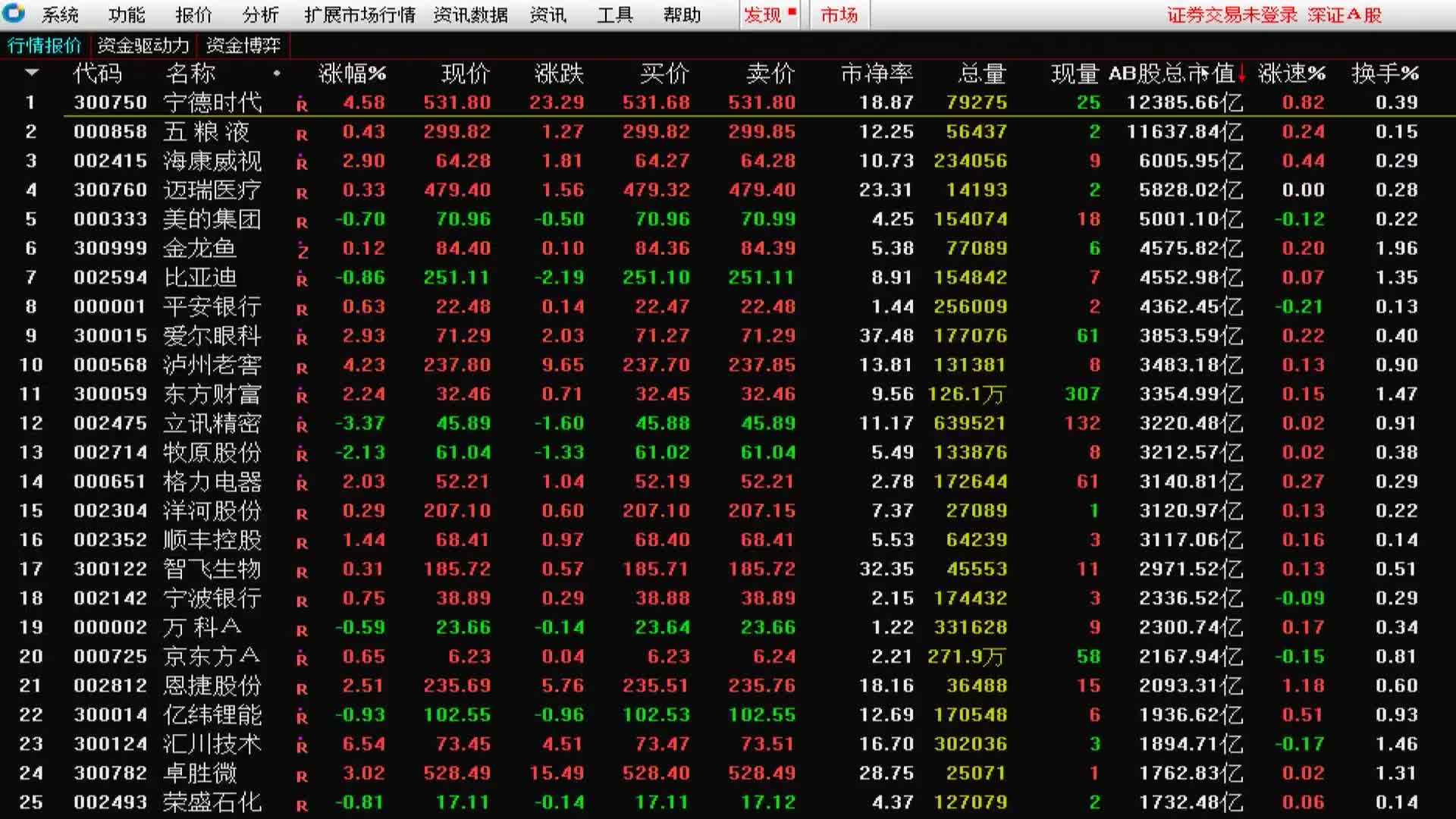Image resolution: width=1456 pixels, height=819 pixels.
Task: Open the dropdown triangle above row numbers
Action: click(32, 73)
